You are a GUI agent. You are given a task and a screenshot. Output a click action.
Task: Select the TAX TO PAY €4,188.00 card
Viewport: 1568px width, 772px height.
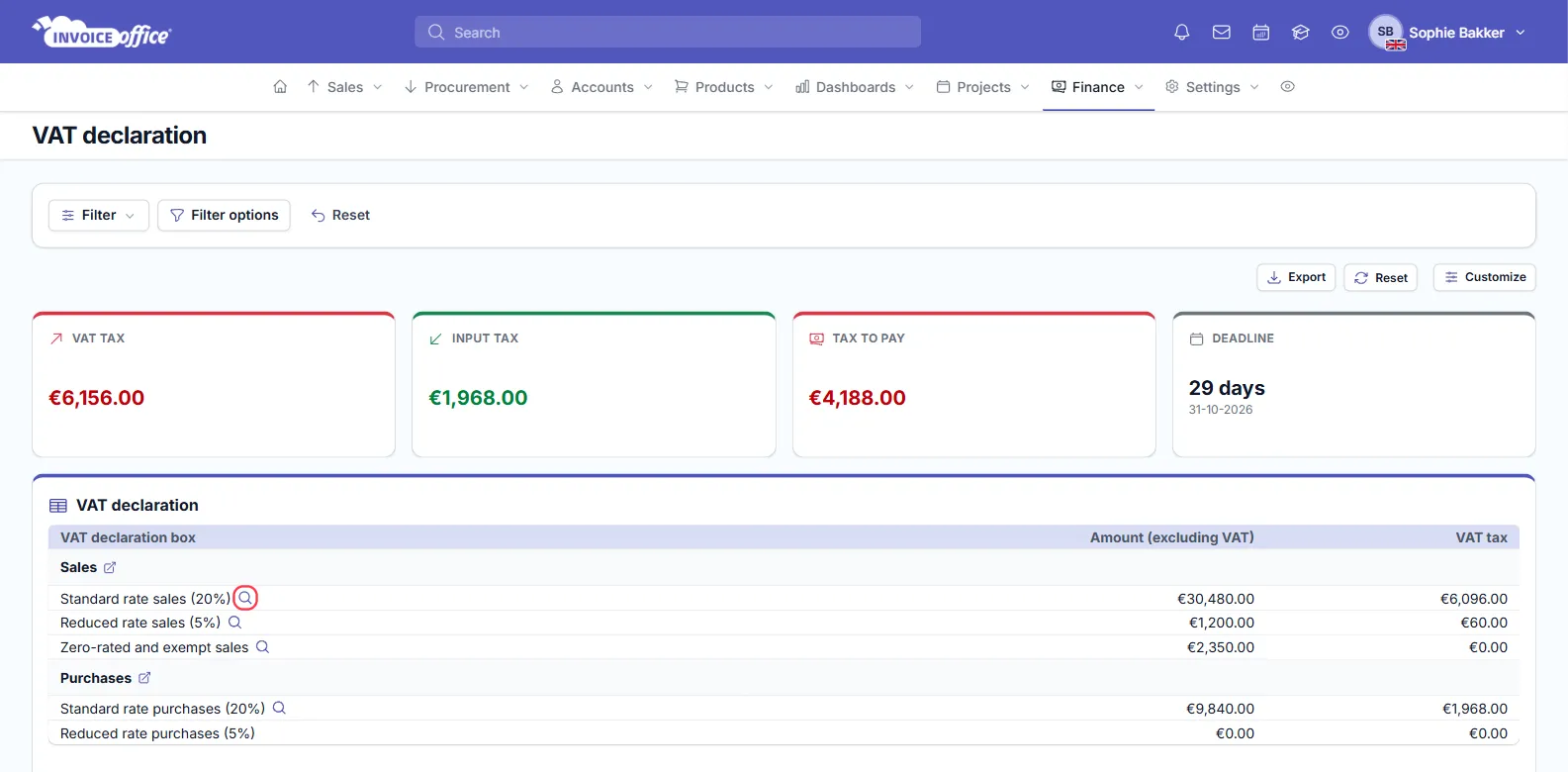coord(974,385)
